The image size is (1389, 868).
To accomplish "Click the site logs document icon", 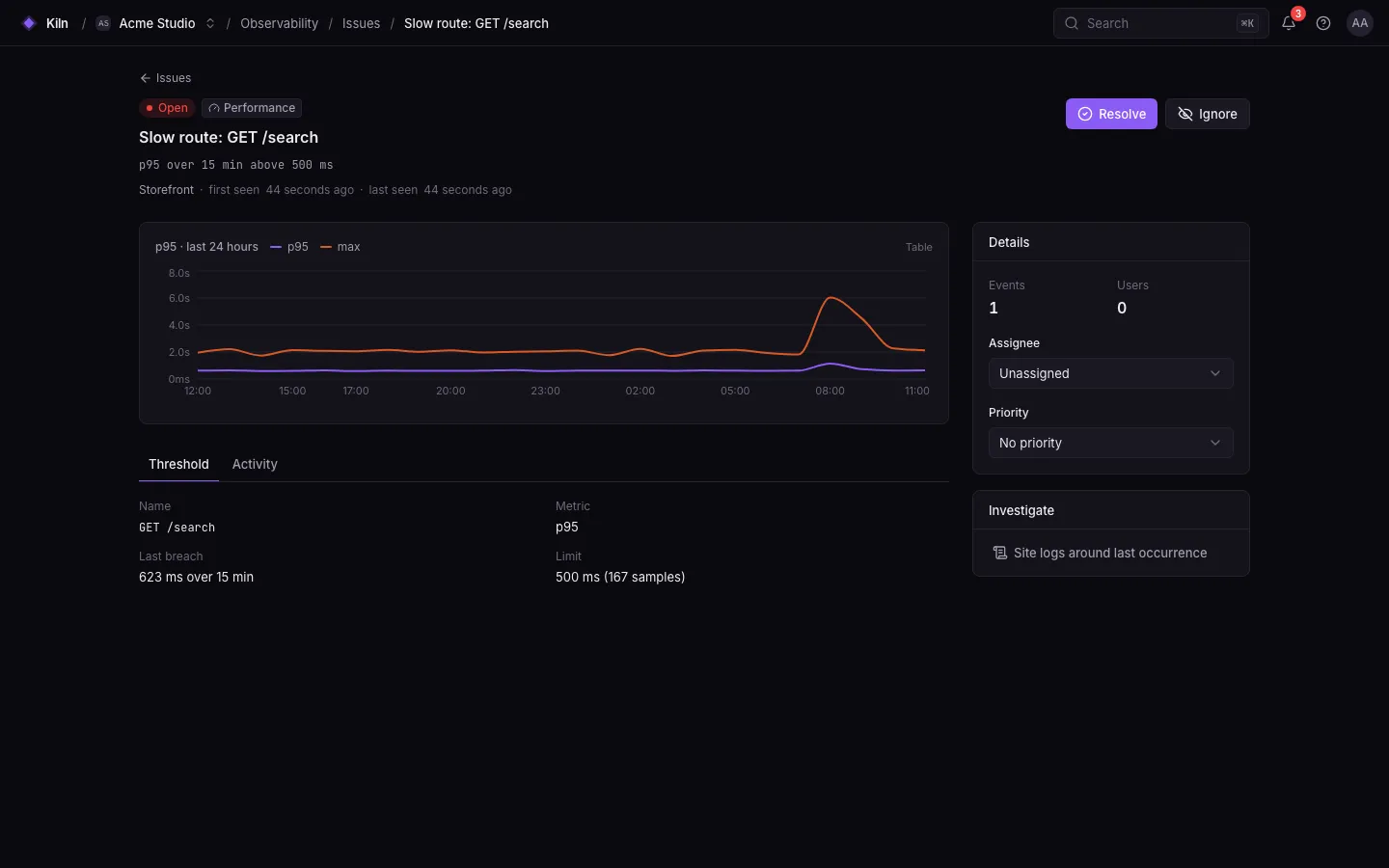I will (x=1000, y=553).
